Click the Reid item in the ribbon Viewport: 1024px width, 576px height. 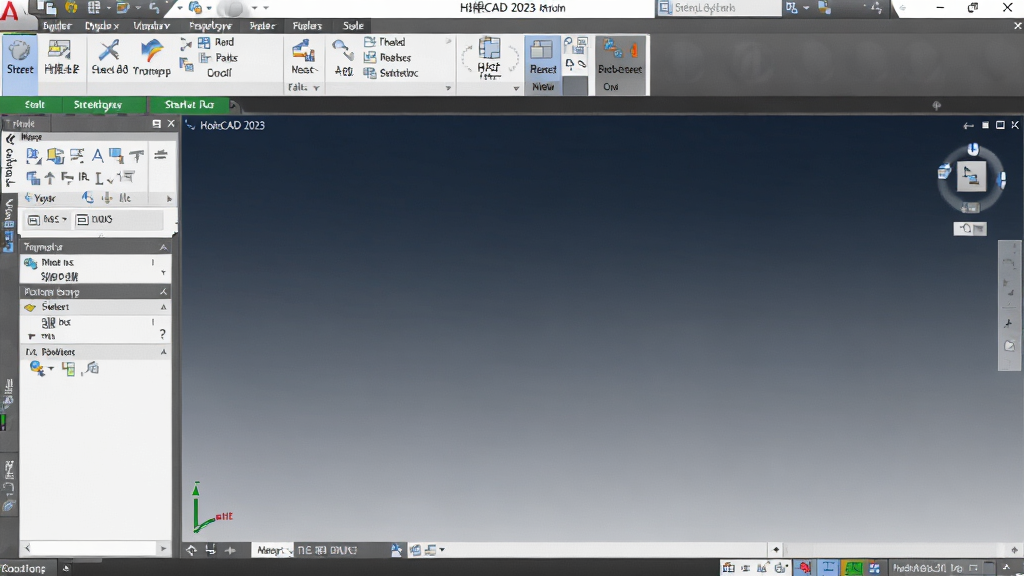(216, 42)
